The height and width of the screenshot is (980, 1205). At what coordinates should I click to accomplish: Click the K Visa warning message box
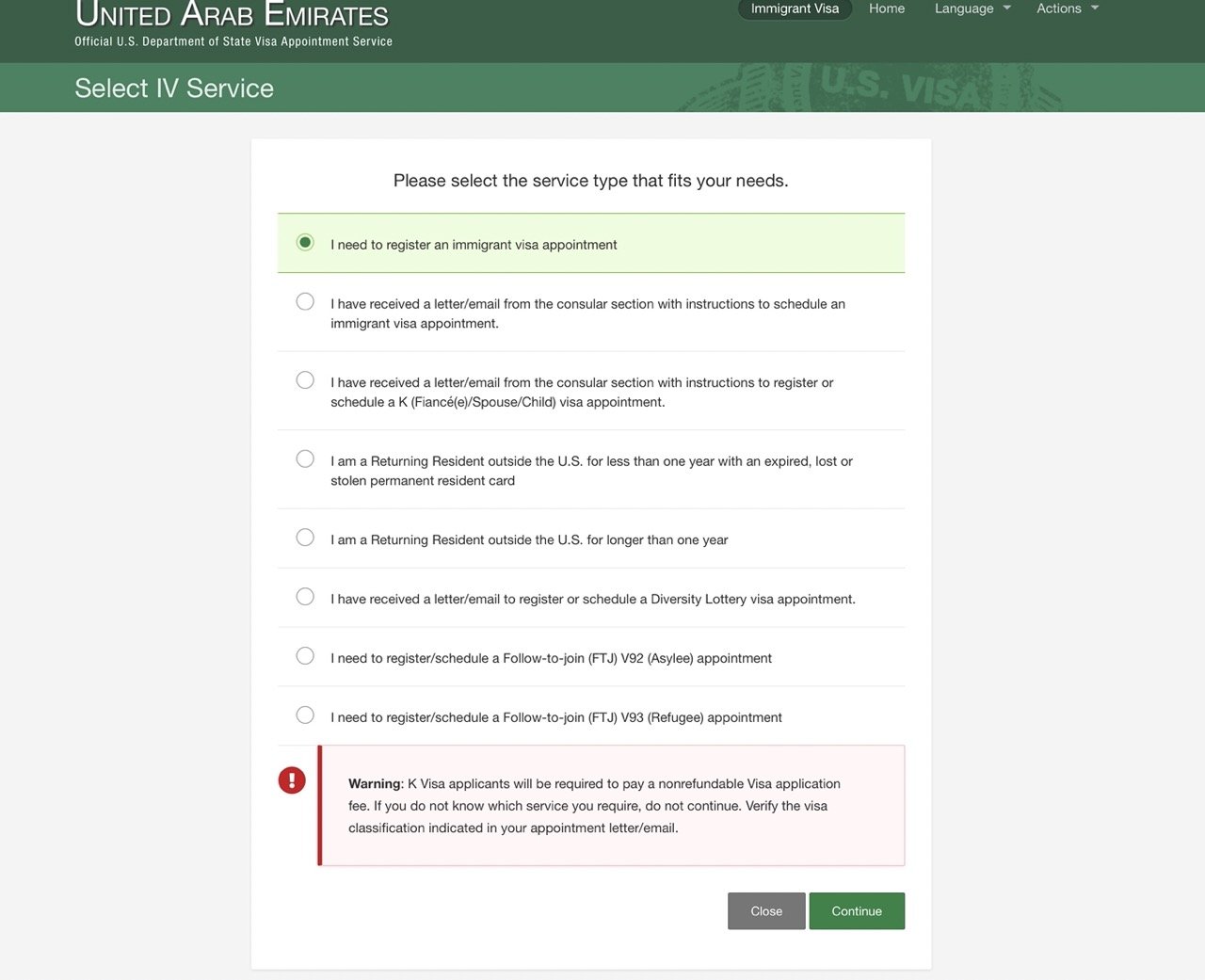(x=612, y=806)
